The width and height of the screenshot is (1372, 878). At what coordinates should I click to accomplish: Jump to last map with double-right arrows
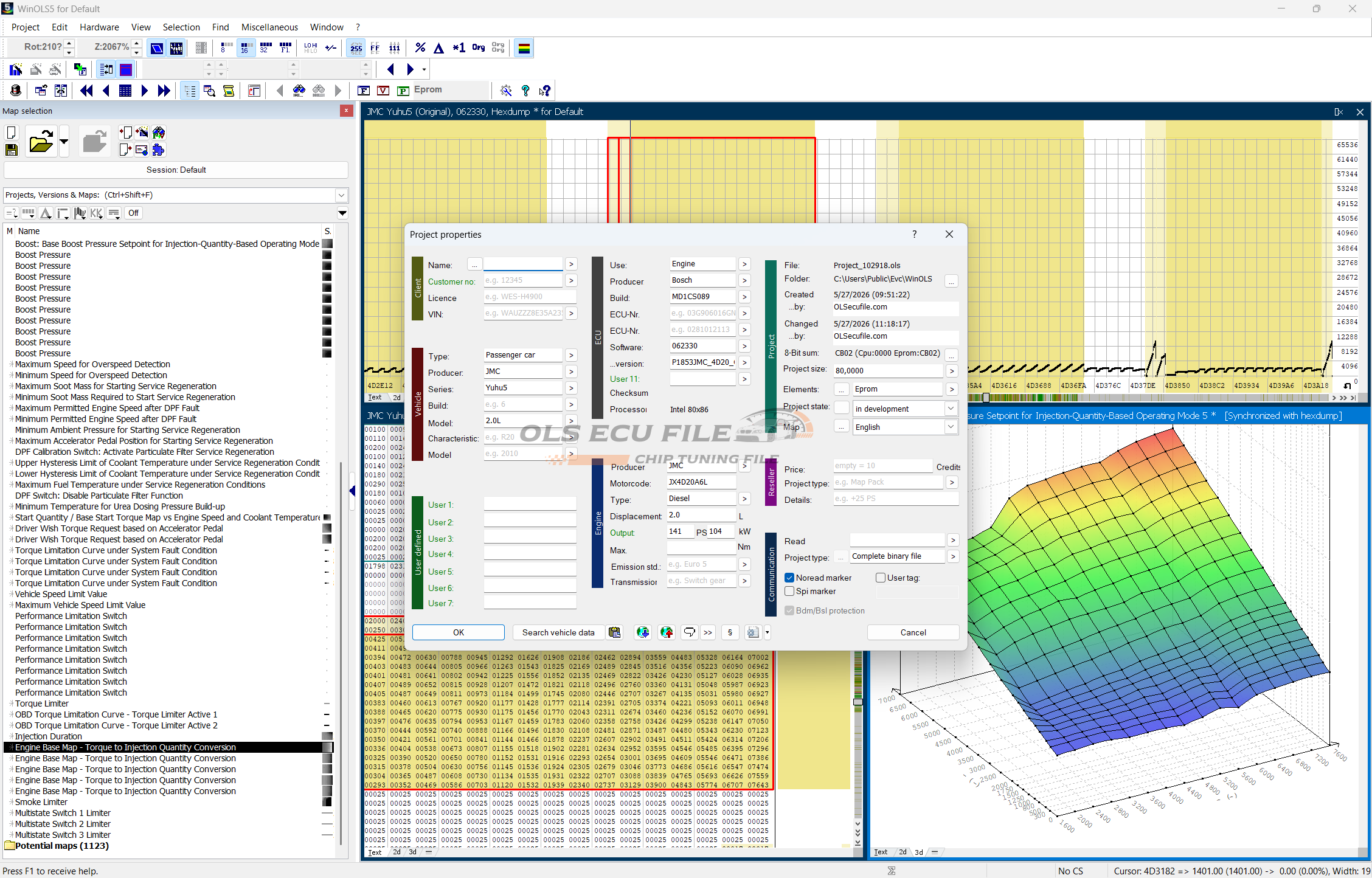[164, 91]
